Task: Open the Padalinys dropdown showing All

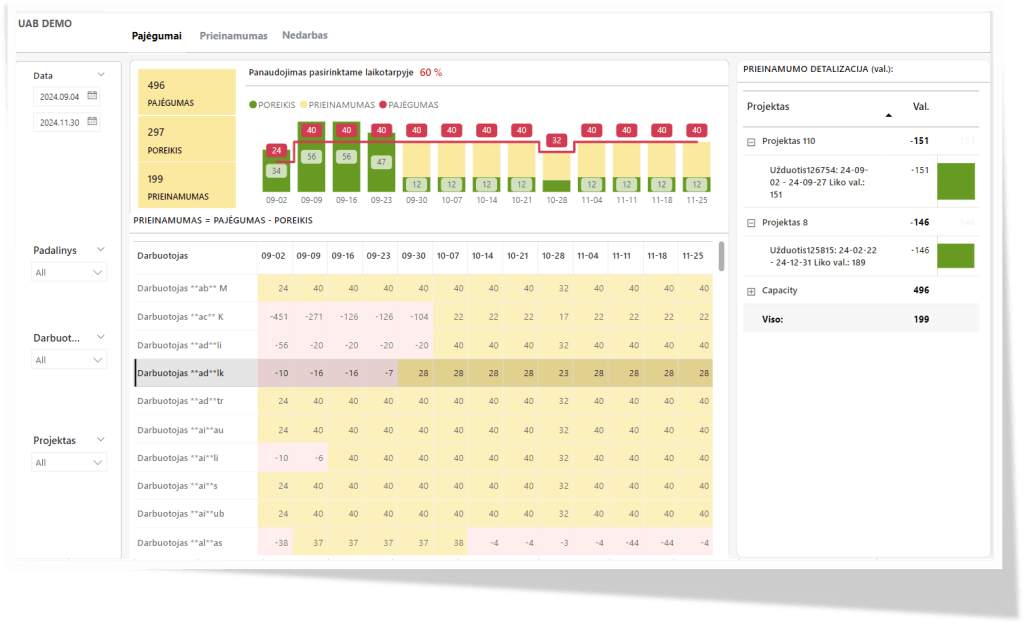Action: 68,272
